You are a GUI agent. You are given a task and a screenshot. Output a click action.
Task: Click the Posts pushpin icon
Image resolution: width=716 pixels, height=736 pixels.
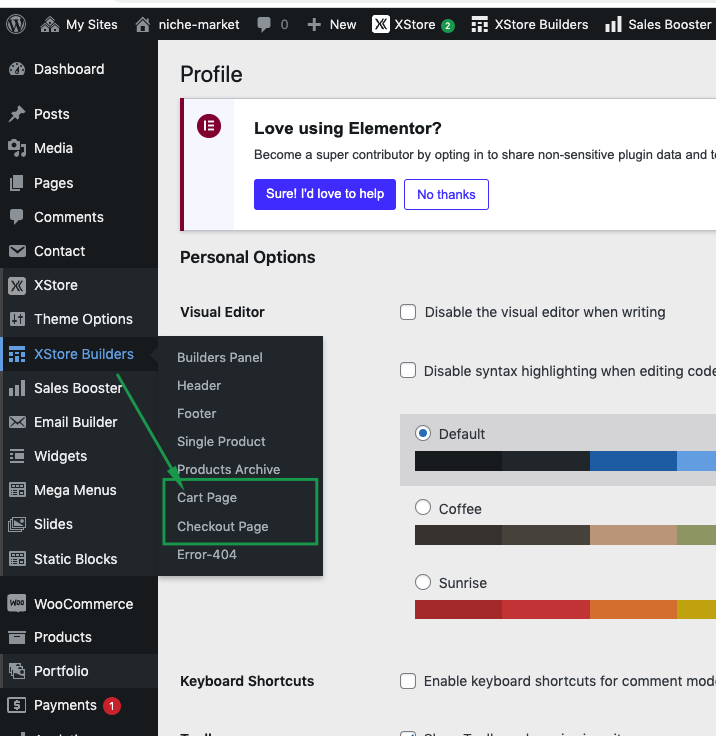coord(17,114)
